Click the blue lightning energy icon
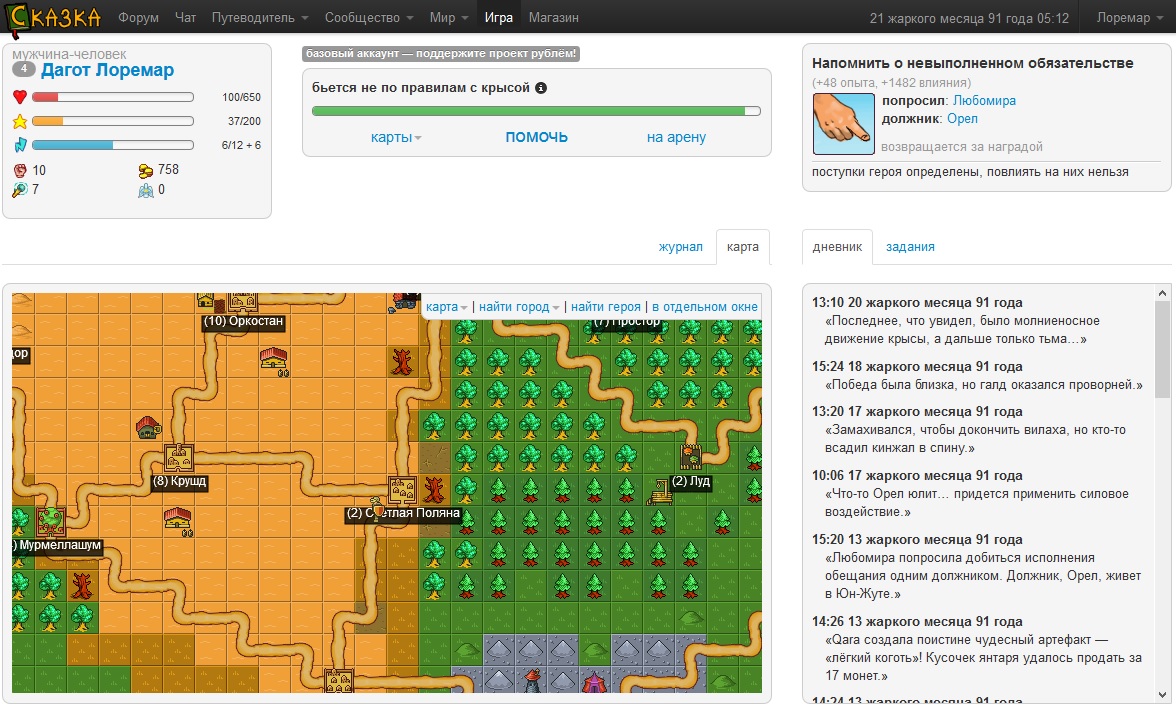This screenshot has height=708, width=1176. tap(20, 145)
